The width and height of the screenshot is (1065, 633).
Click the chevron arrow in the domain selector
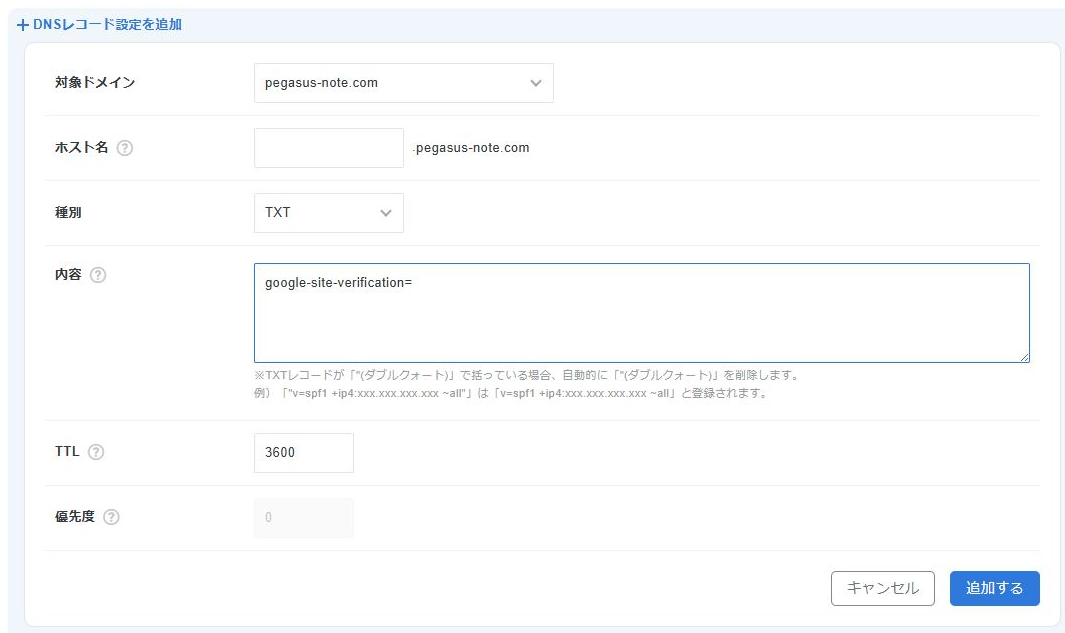click(536, 83)
